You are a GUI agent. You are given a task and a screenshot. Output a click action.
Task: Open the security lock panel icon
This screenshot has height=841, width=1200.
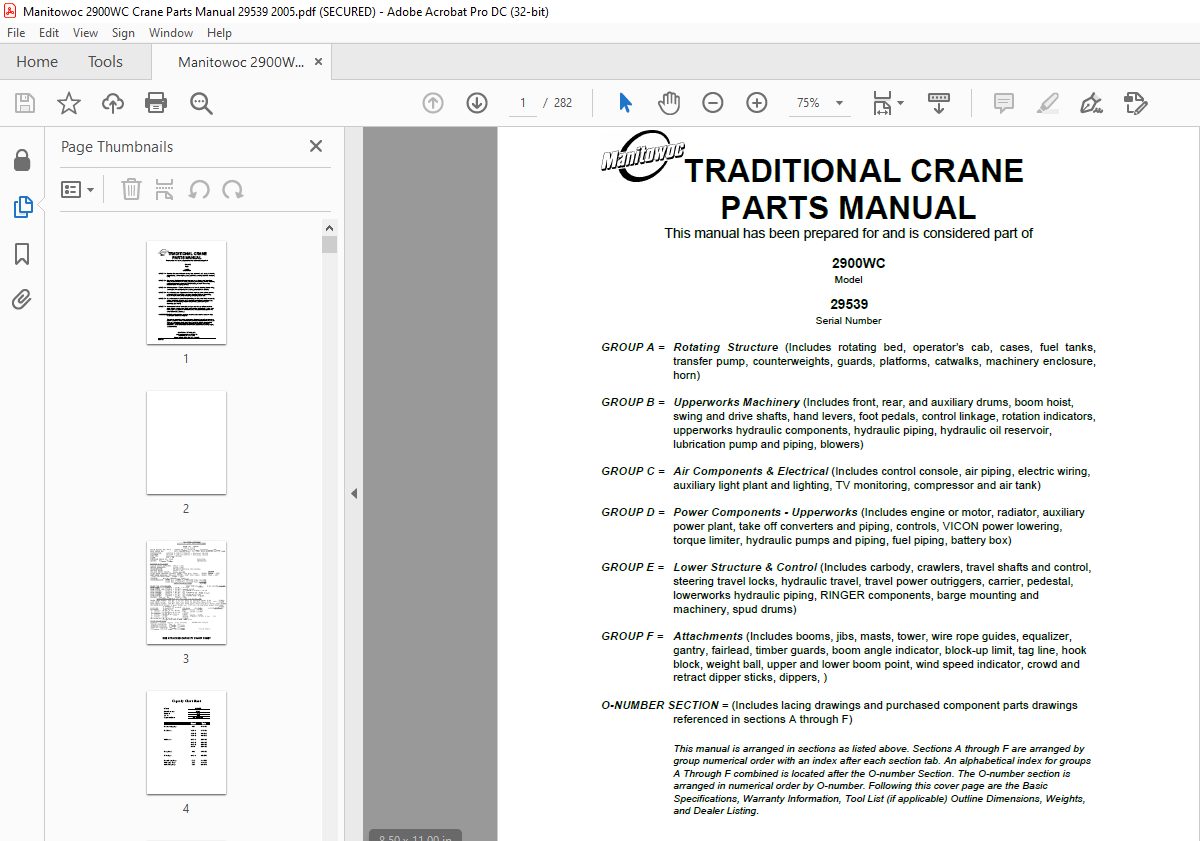[22, 160]
